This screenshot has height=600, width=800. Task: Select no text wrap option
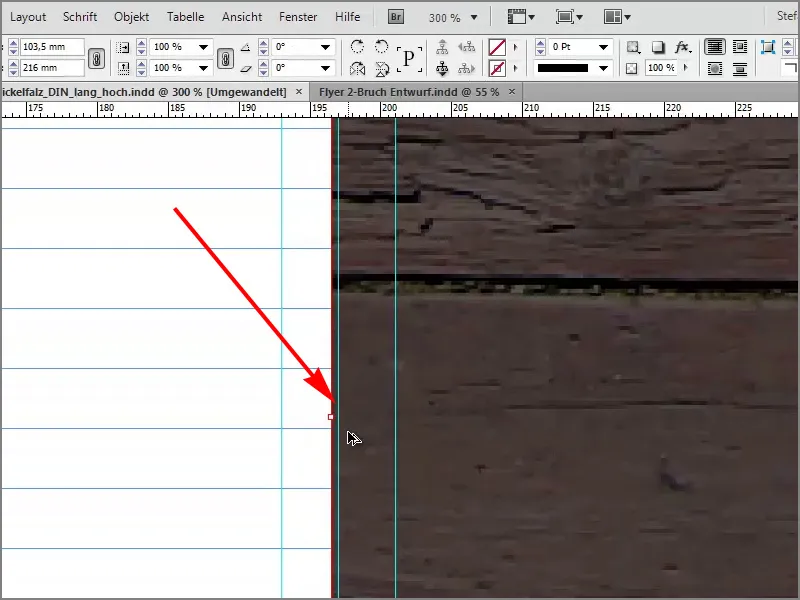(x=715, y=47)
